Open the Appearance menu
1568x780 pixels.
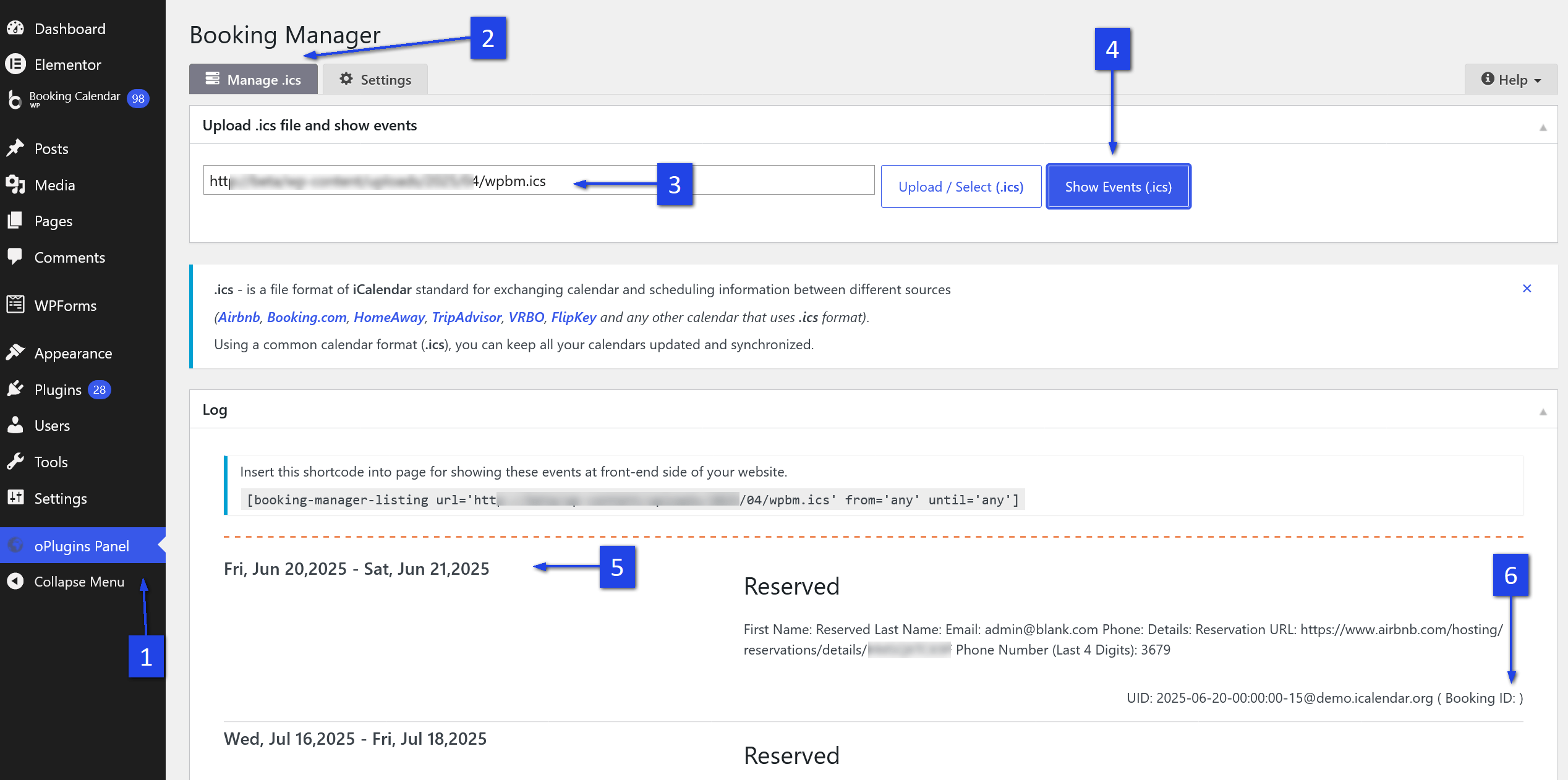83,353
